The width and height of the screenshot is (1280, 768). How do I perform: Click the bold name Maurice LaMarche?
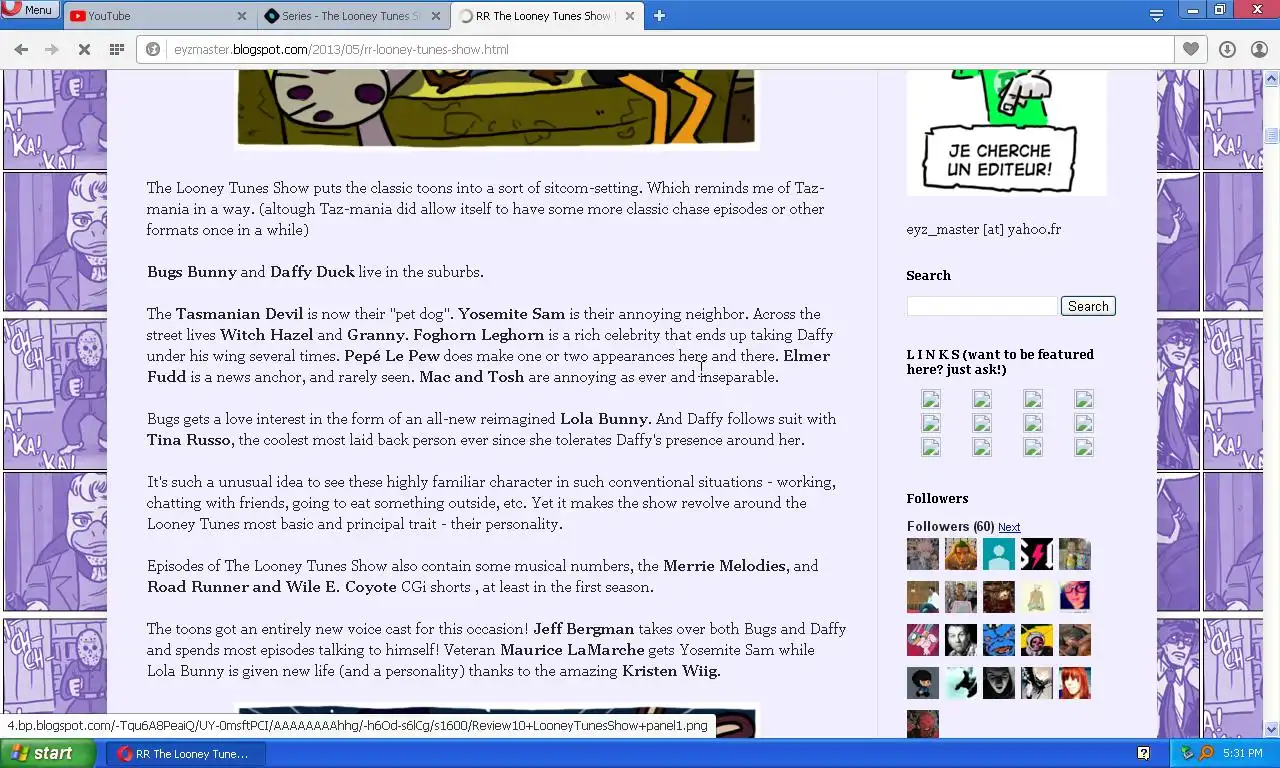pos(572,650)
